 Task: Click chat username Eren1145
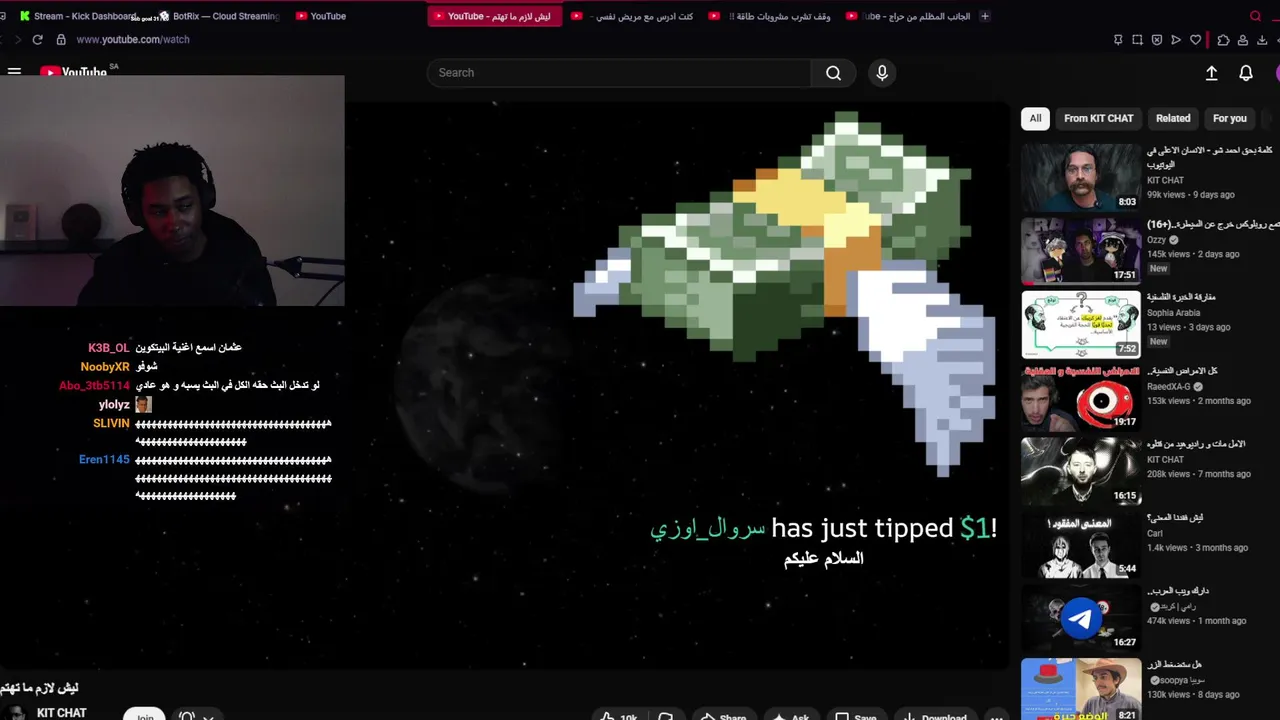tap(104, 460)
